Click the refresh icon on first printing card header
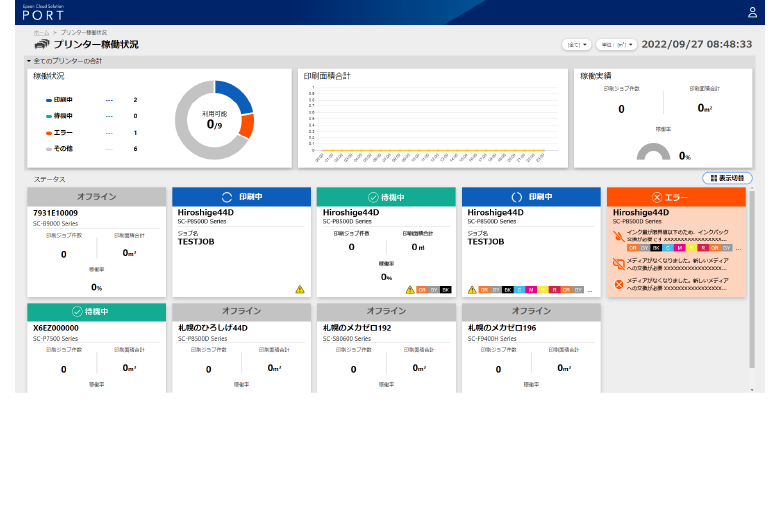Screen dimensions: 780x515 pyautogui.click(x=226, y=197)
